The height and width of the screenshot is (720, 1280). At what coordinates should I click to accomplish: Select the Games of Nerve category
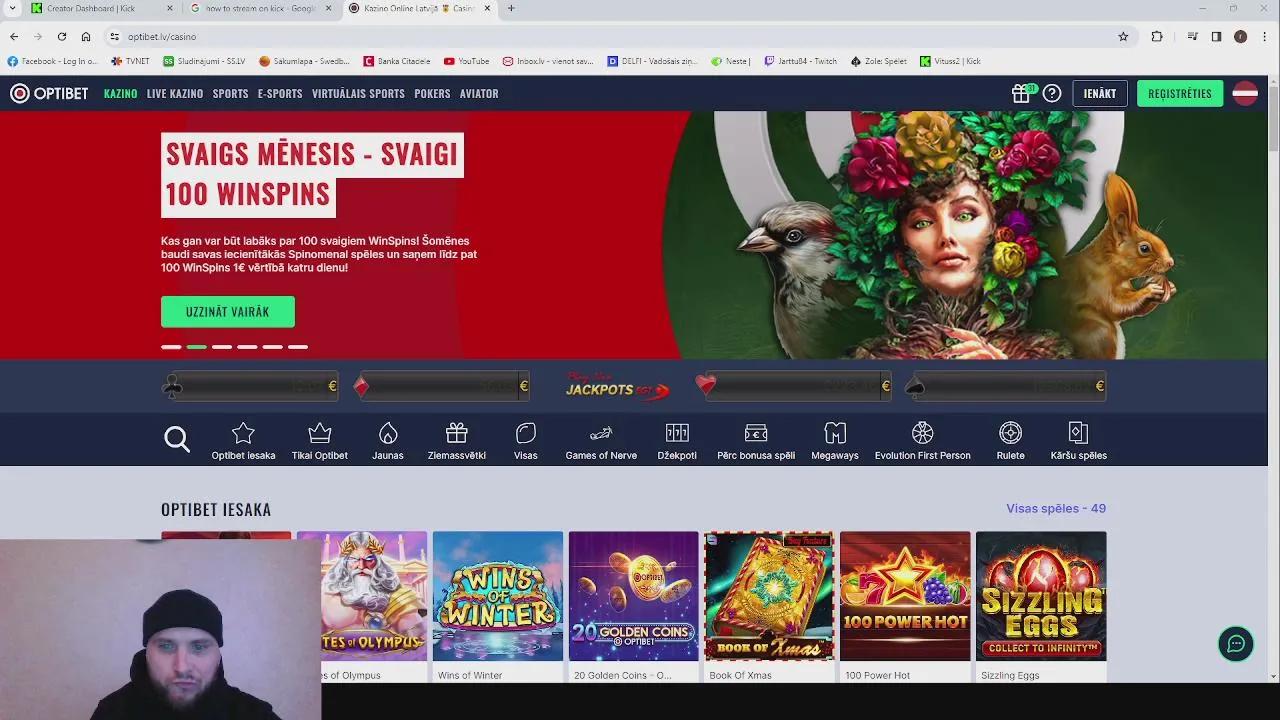(x=601, y=441)
